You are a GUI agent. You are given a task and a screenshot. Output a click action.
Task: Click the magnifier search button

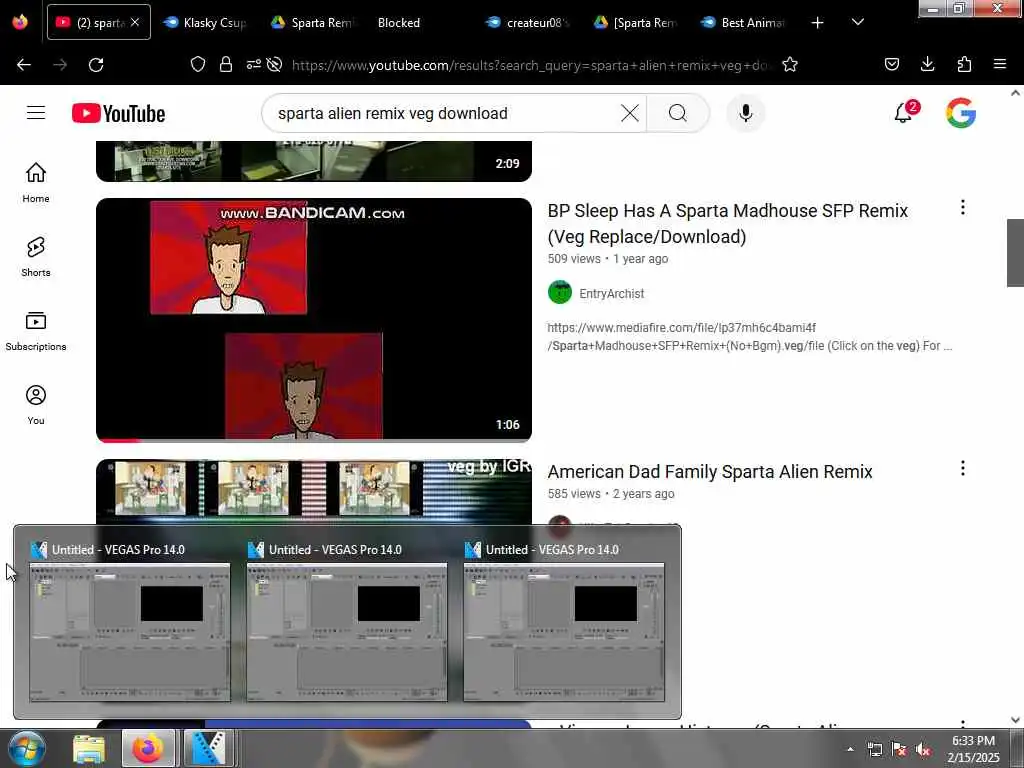678,113
